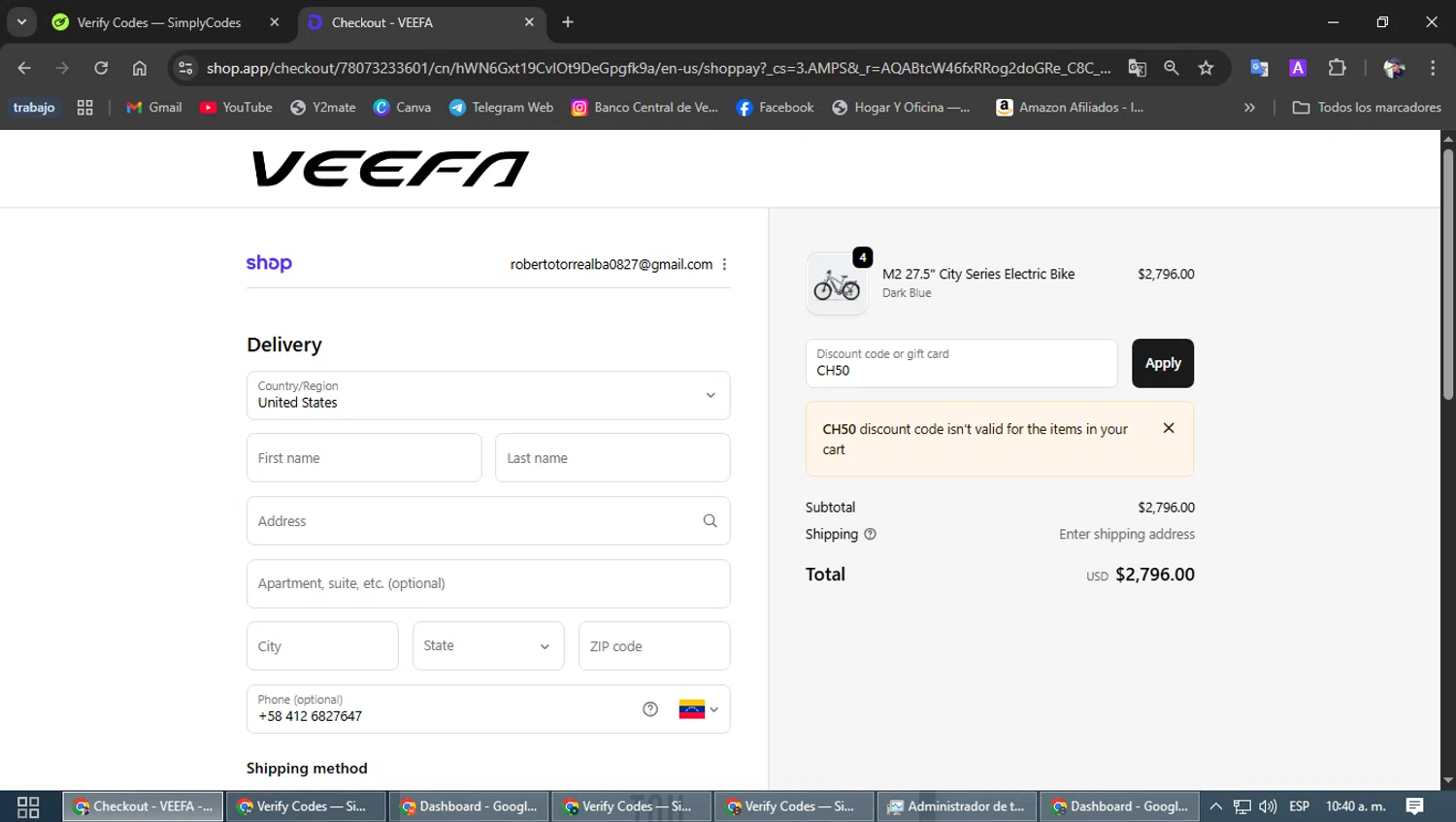Close the Verify Codes tab
The height and width of the screenshot is (822, 1456).
click(x=275, y=22)
